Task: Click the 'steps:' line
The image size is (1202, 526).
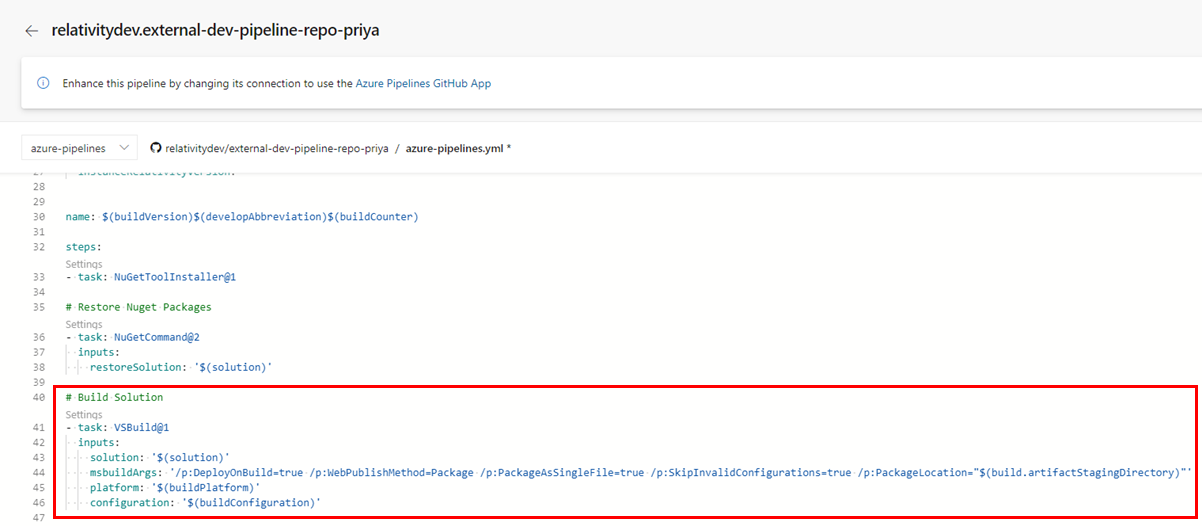Action: point(84,246)
